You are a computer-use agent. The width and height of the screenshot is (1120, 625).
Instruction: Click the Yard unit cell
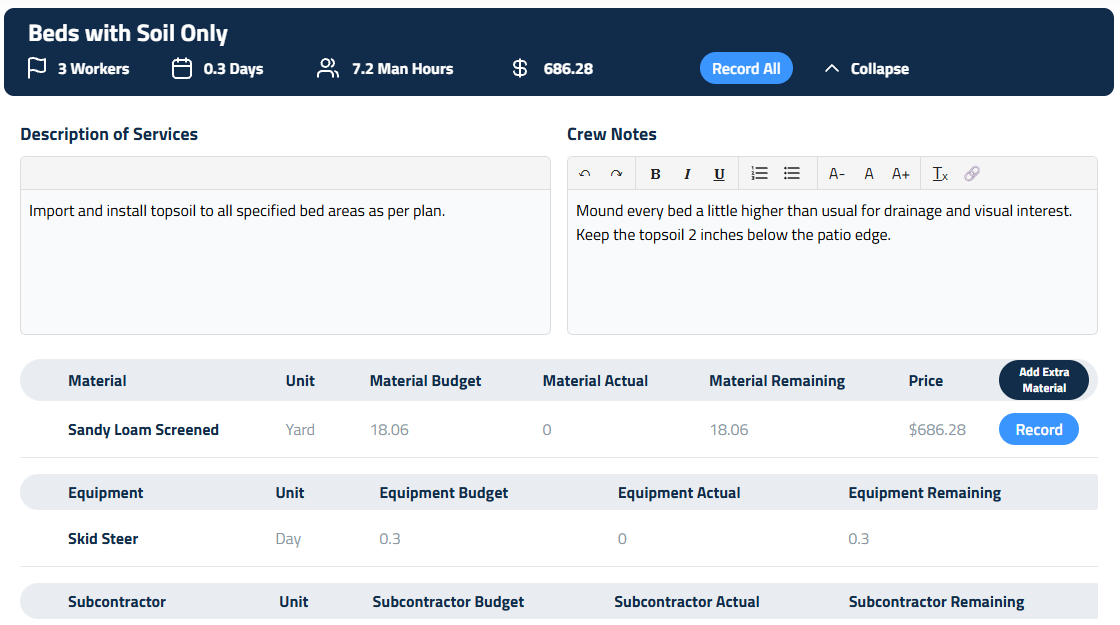(x=300, y=429)
